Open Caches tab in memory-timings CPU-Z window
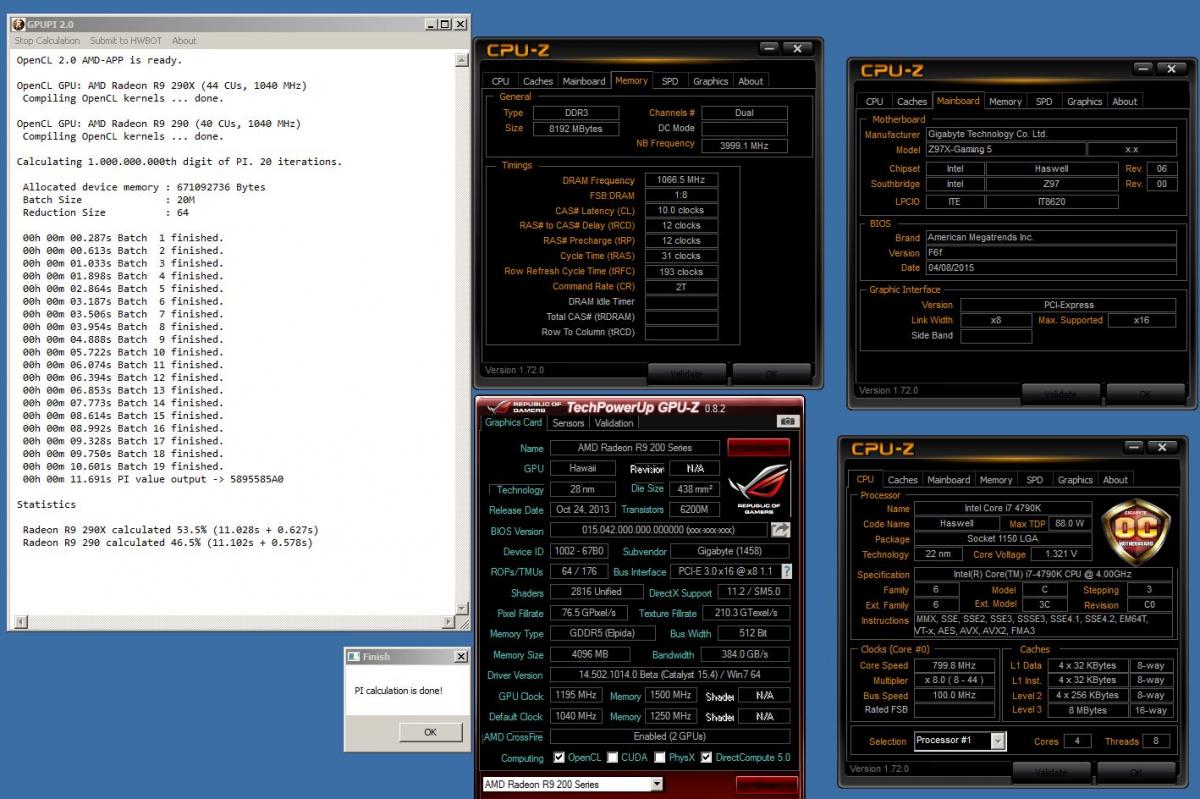The height and width of the screenshot is (799, 1200). point(538,81)
